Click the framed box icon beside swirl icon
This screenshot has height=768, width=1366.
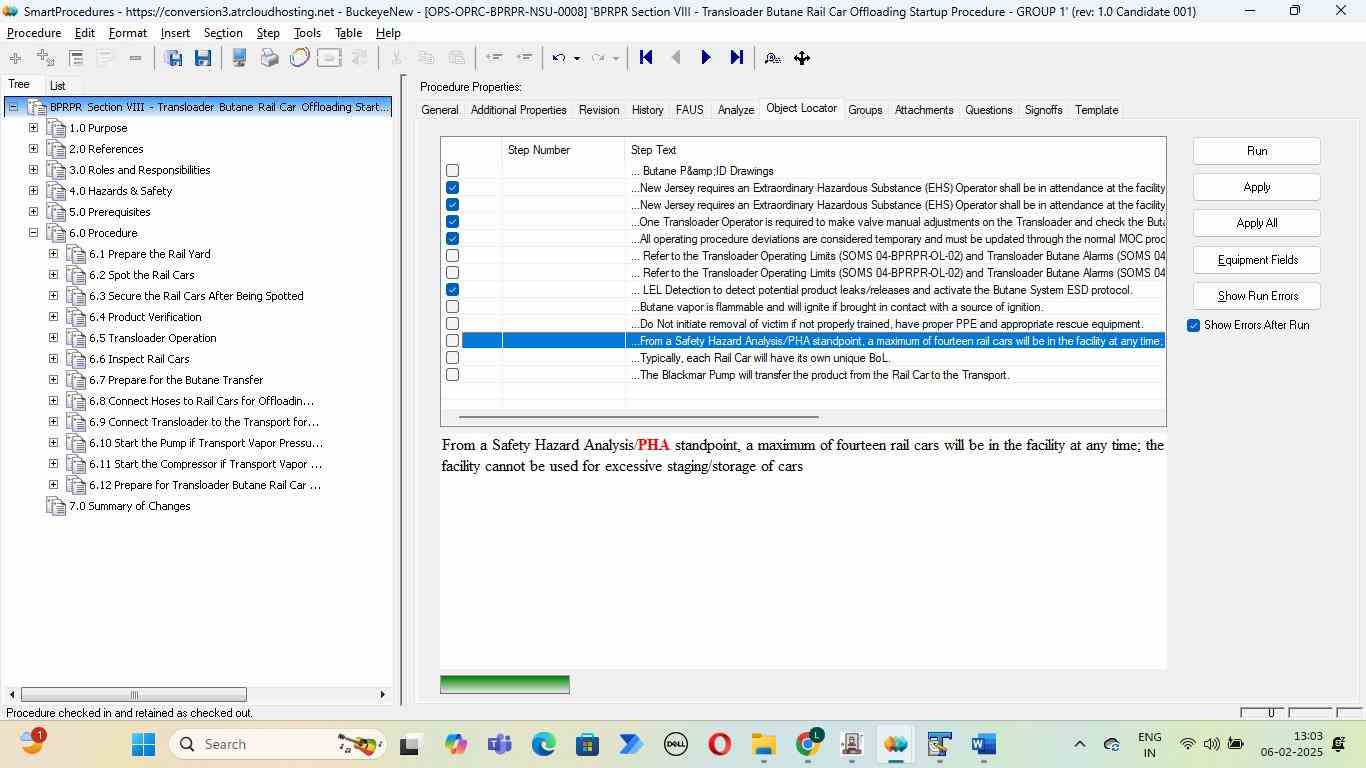click(329, 58)
